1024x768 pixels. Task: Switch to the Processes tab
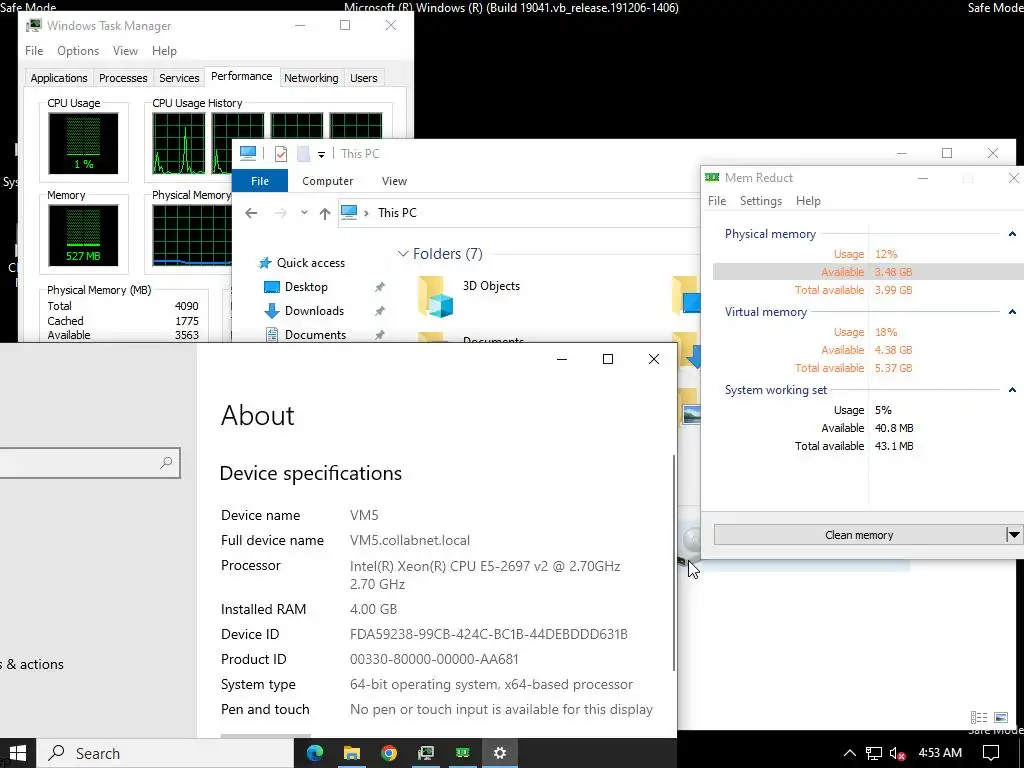pos(123,78)
